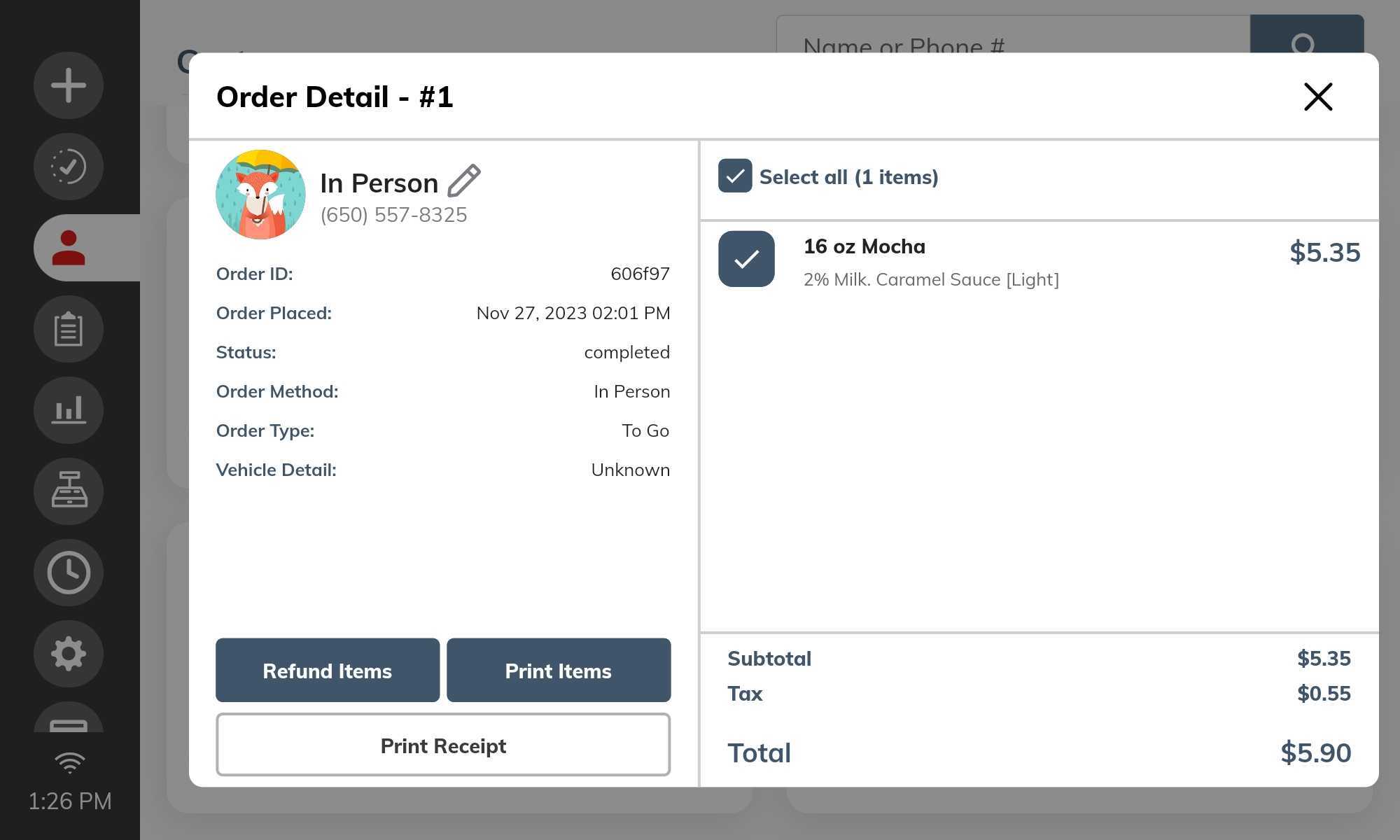Click the magnifier search button
This screenshot has height=840, width=1400.
point(1305,35)
